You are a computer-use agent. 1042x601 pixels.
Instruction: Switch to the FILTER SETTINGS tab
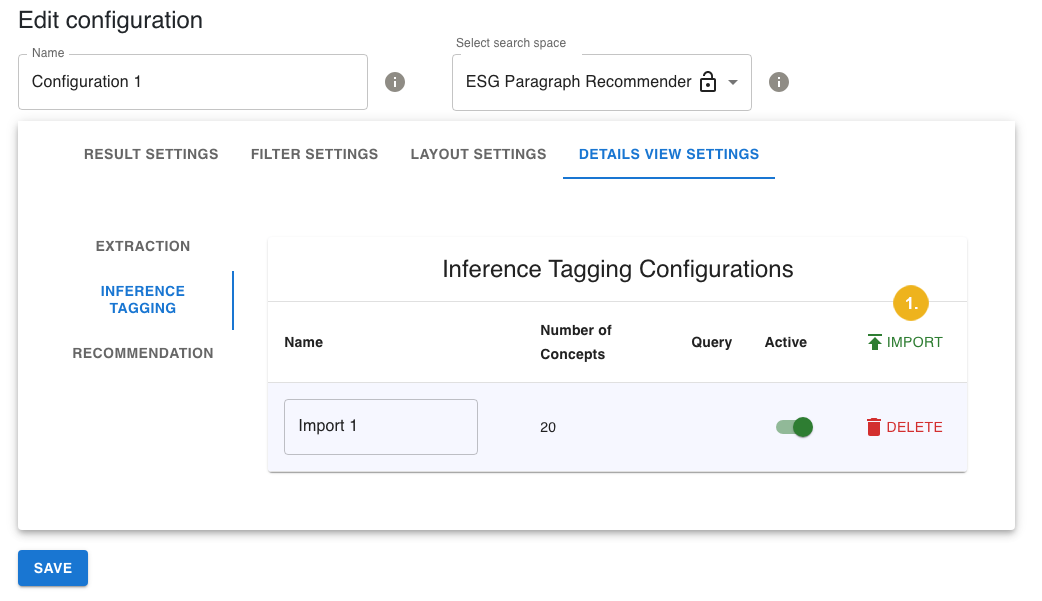[314, 154]
